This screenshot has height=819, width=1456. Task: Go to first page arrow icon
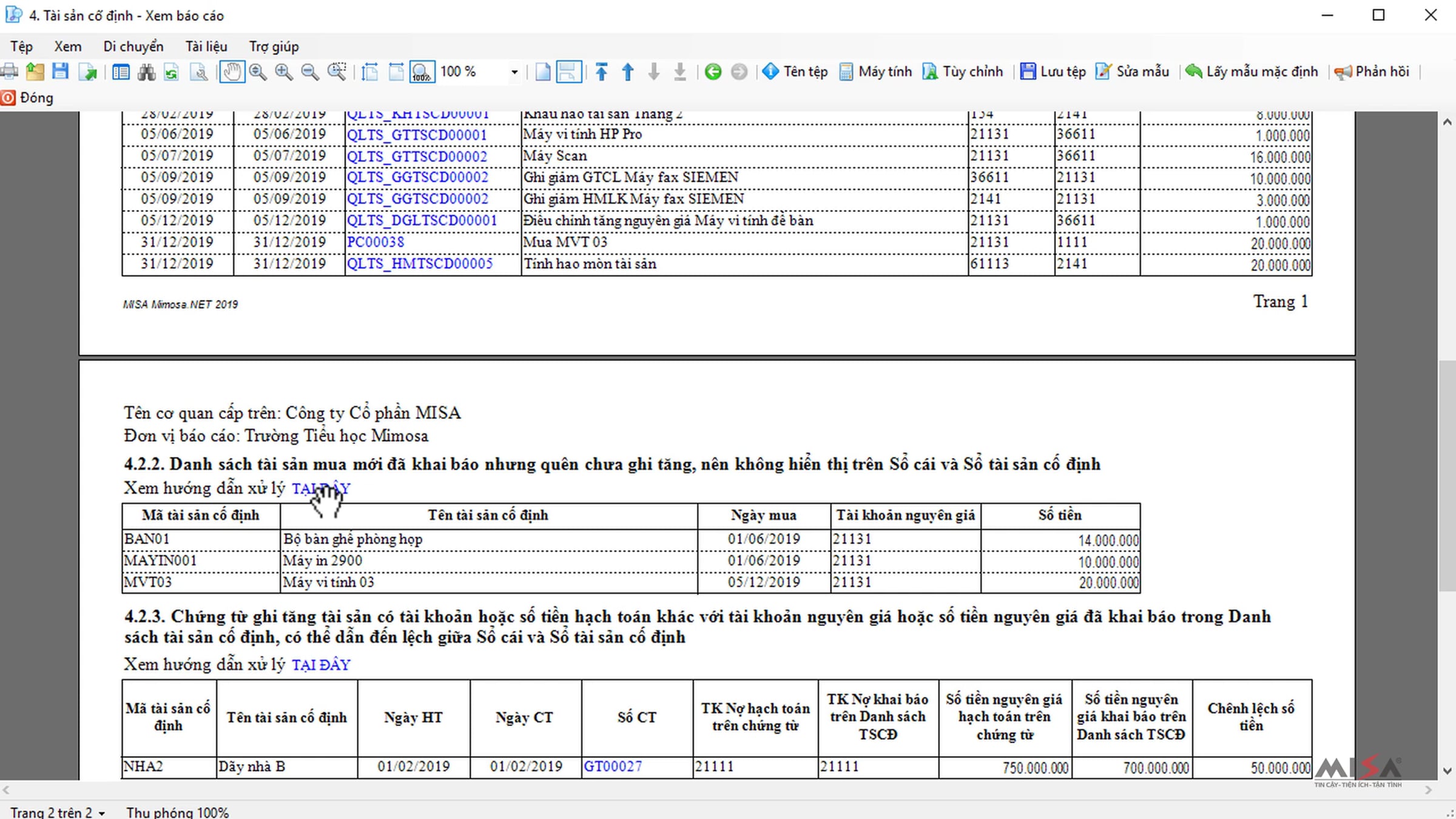pyautogui.click(x=601, y=72)
